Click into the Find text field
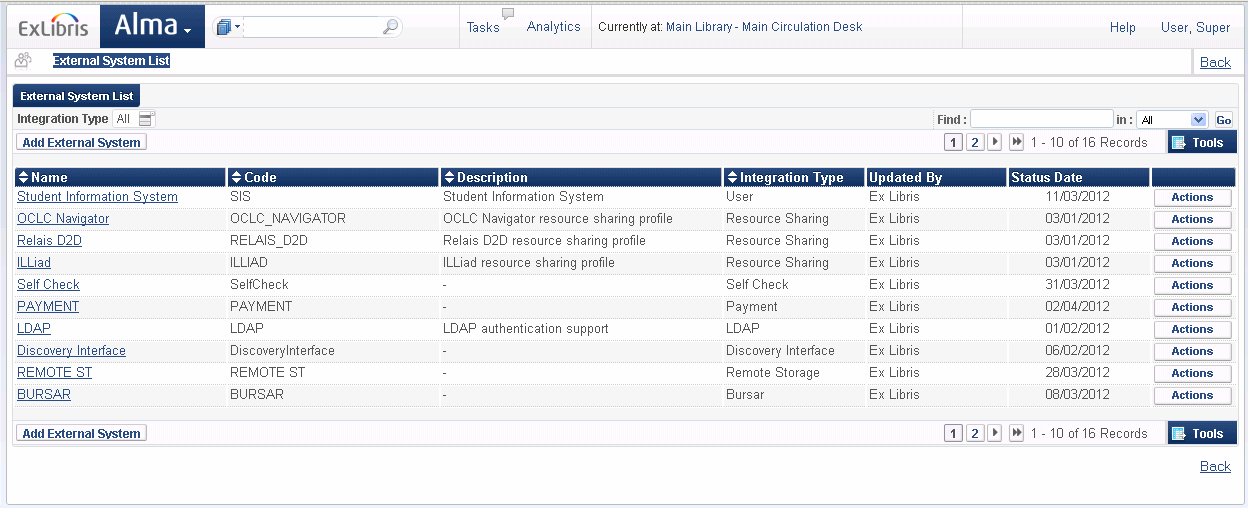 click(1041, 119)
